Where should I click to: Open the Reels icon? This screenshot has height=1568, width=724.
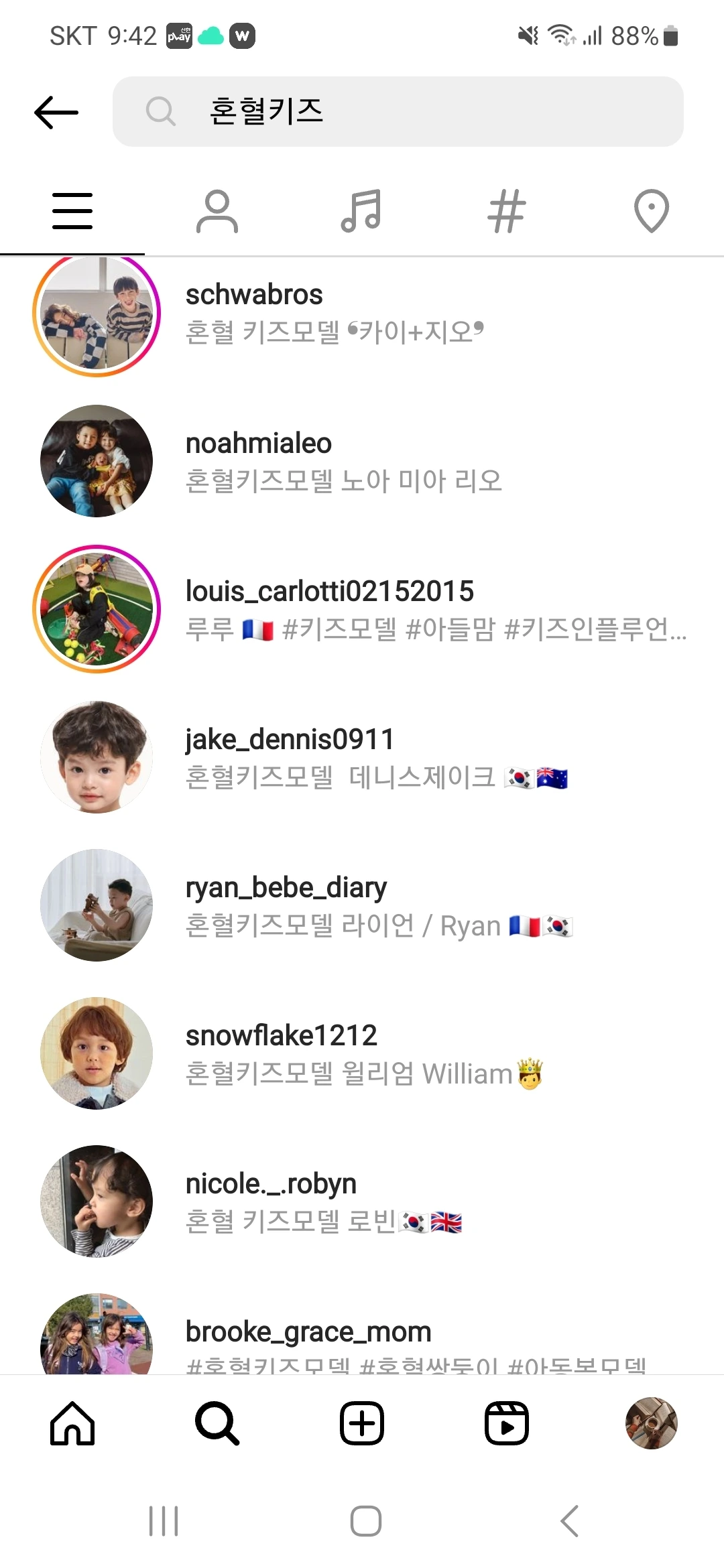pos(507,1423)
